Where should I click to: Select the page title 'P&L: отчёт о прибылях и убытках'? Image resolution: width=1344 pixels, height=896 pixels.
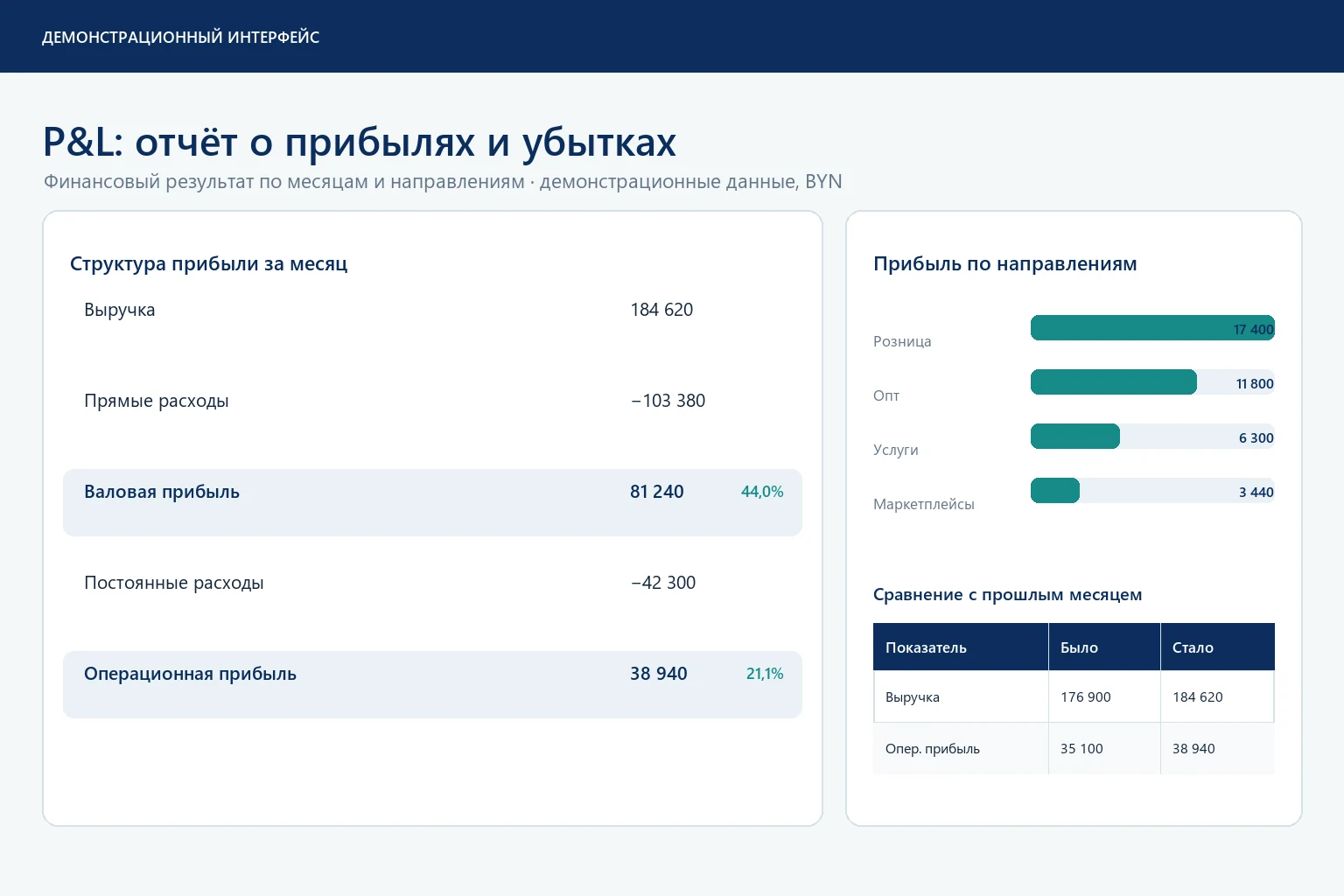coord(360,142)
